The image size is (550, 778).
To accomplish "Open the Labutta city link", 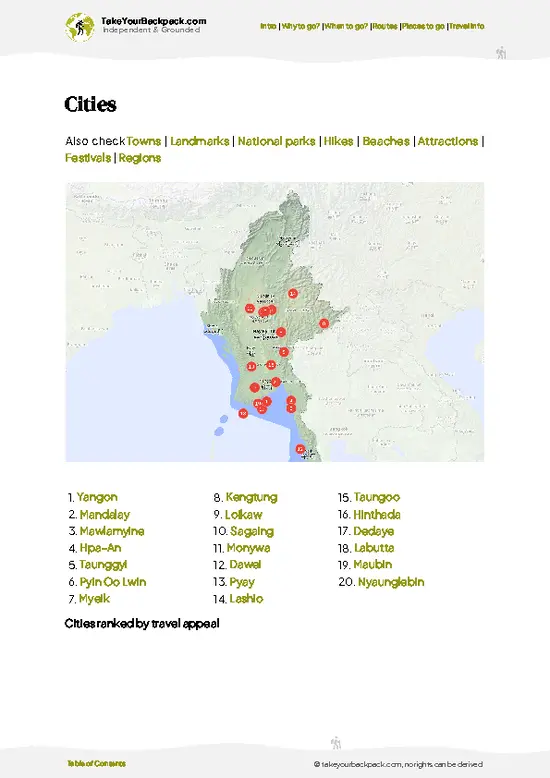I will point(374,548).
